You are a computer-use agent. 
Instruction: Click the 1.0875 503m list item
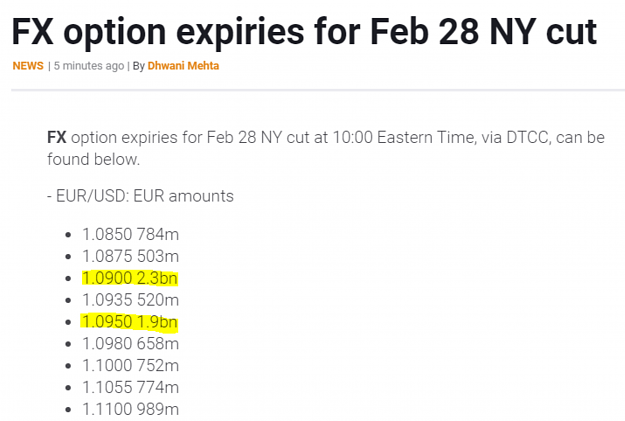click(x=131, y=256)
